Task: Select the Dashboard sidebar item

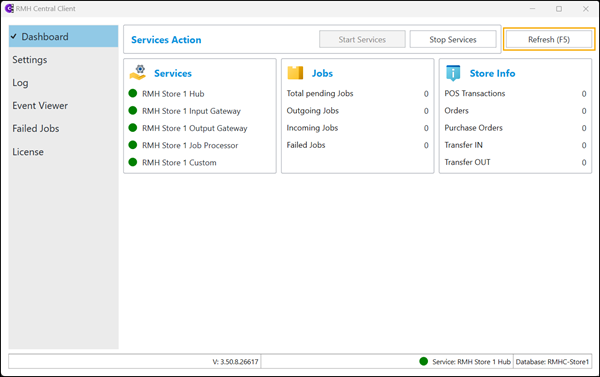Action: (64, 36)
